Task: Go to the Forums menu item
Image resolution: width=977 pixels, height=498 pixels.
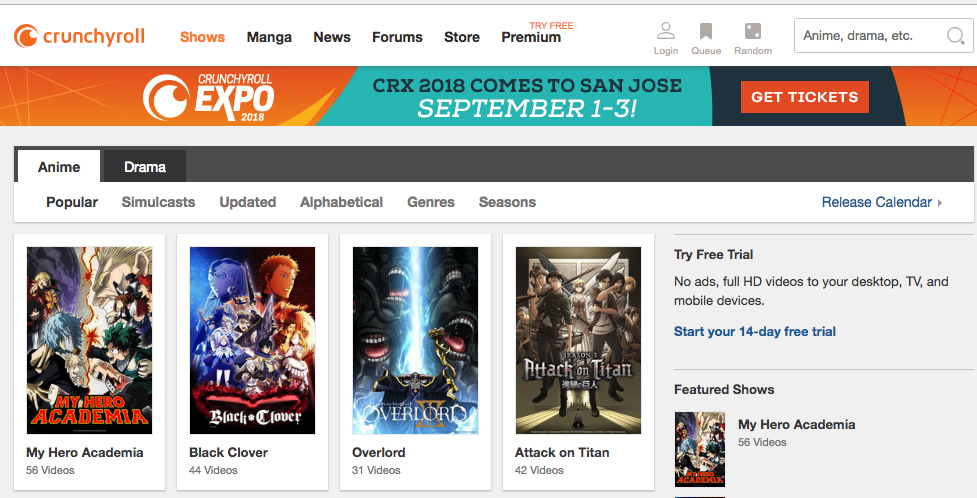Action: tap(397, 37)
